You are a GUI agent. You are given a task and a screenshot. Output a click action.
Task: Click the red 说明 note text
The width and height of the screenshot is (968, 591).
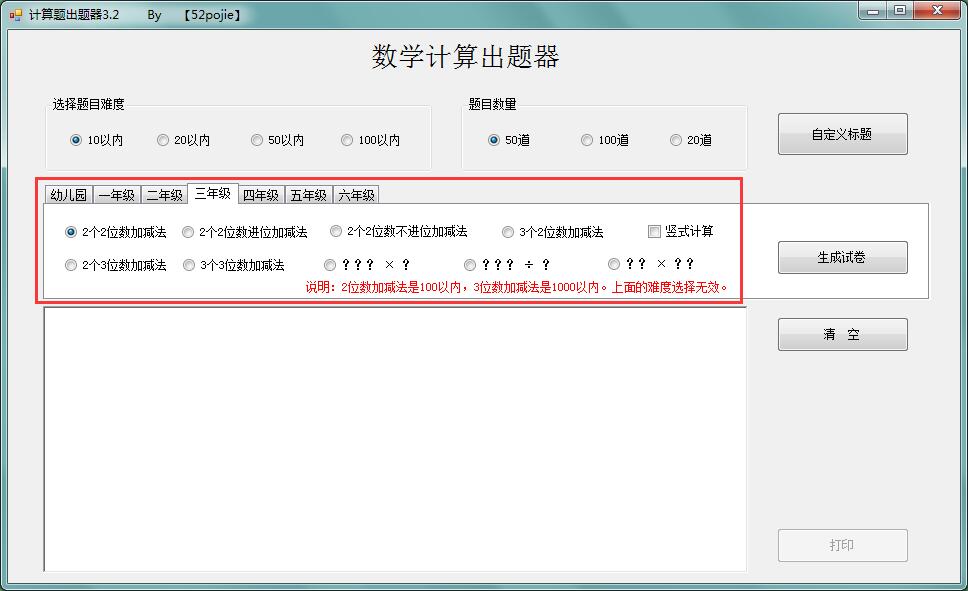517,287
